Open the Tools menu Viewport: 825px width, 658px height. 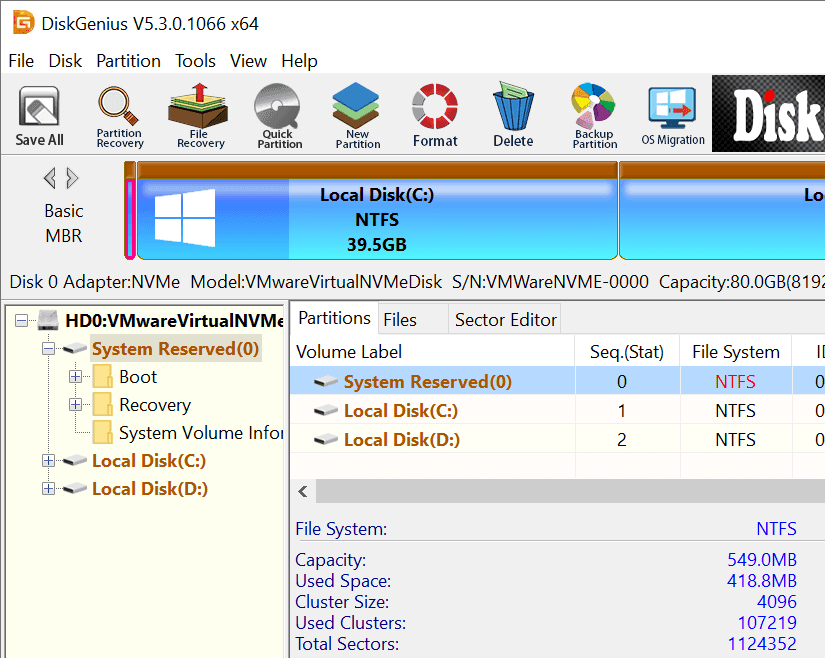[x=195, y=61]
